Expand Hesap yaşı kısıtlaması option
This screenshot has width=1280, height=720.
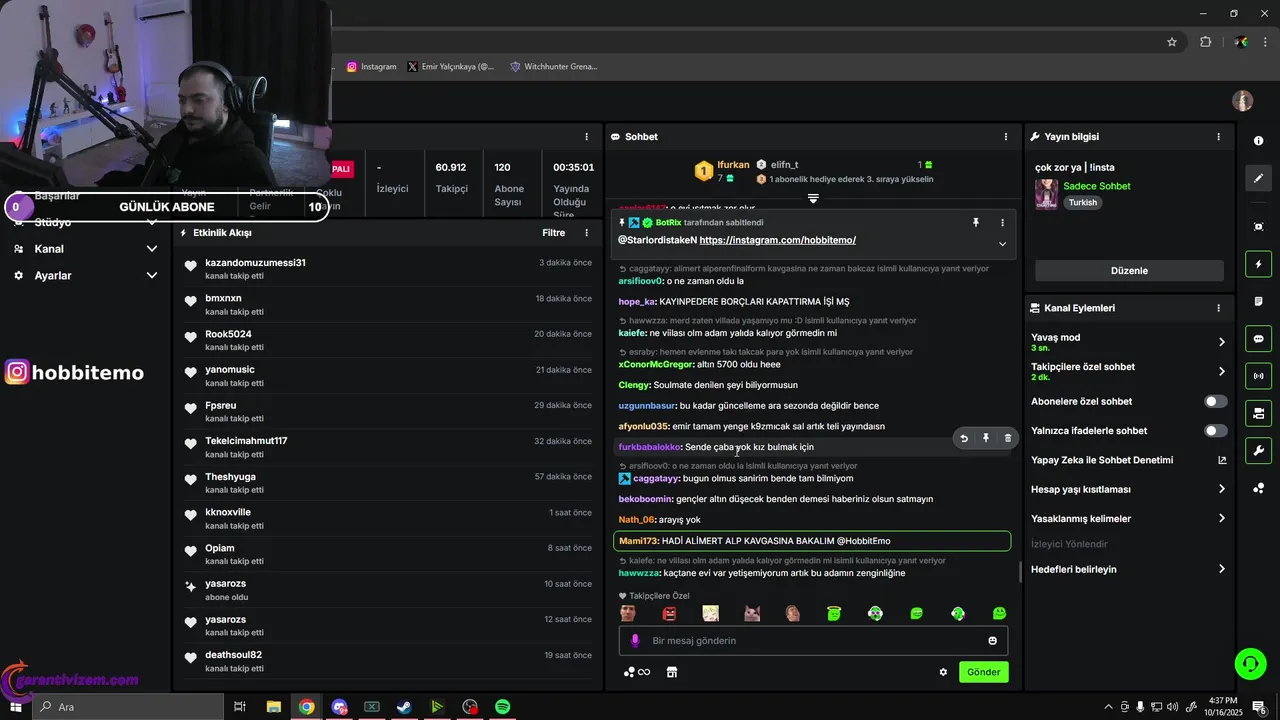click(x=1221, y=489)
